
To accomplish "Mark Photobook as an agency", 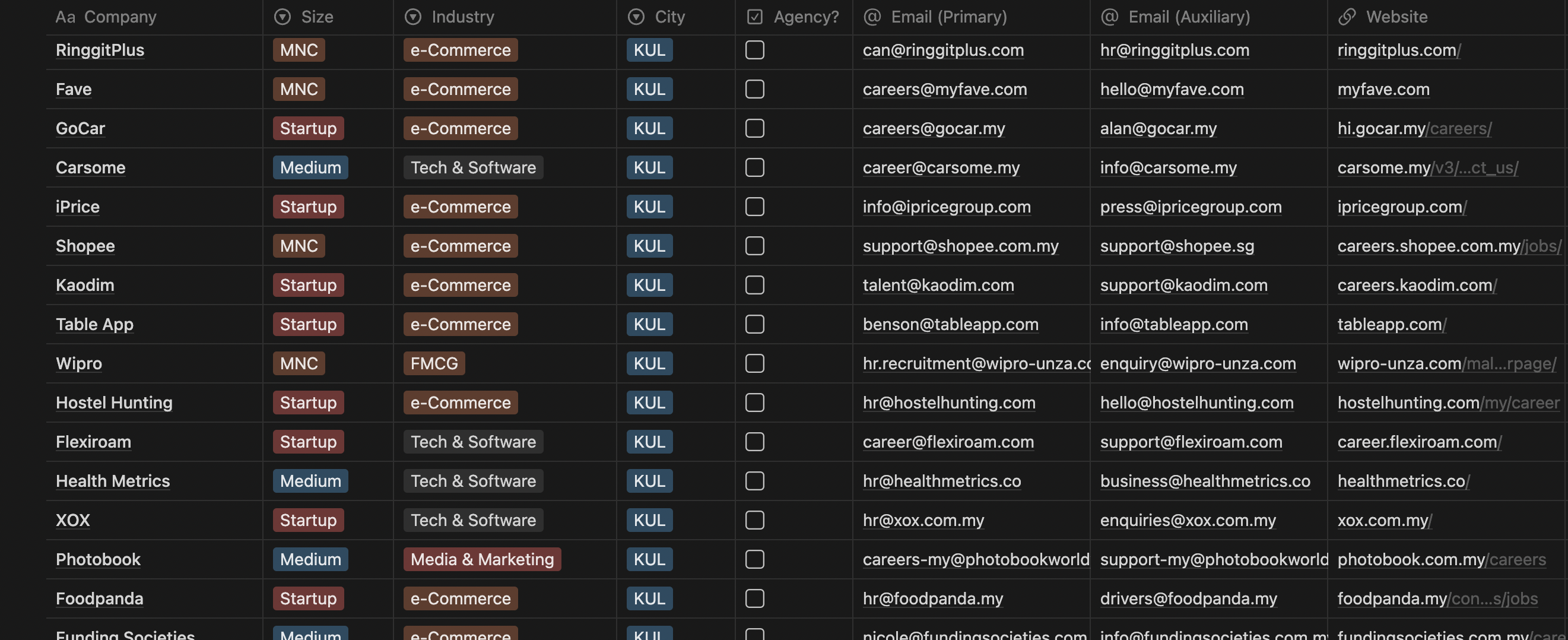I will click(x=755, y=559).
